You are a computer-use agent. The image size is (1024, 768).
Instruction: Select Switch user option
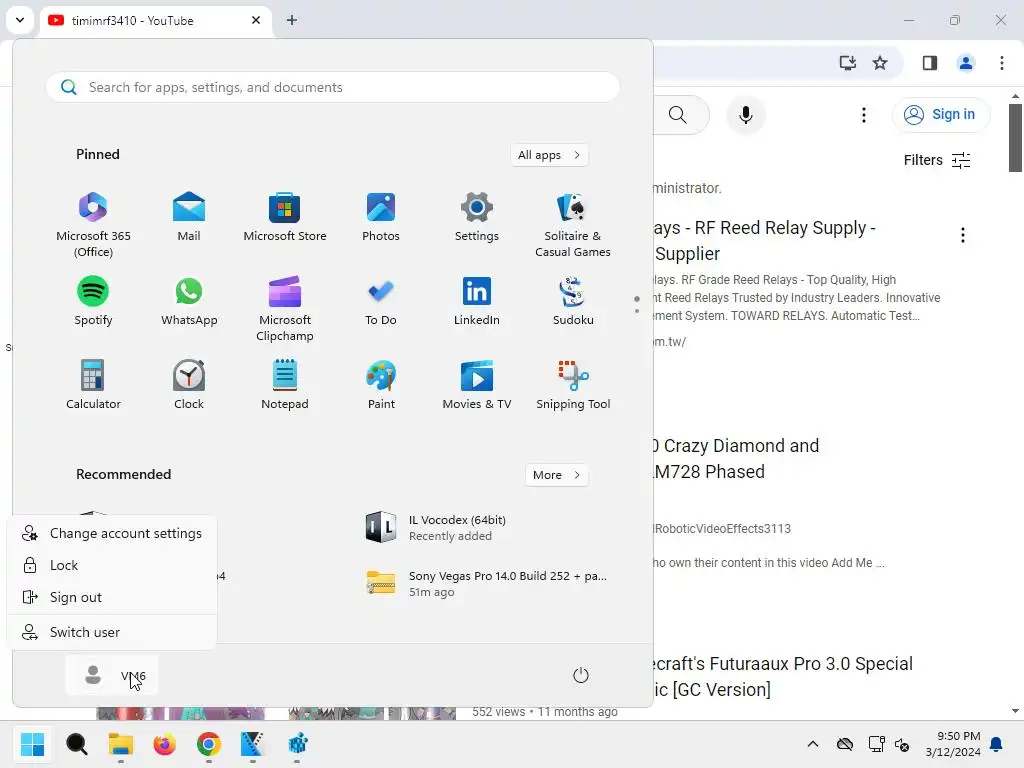point(112,632)
